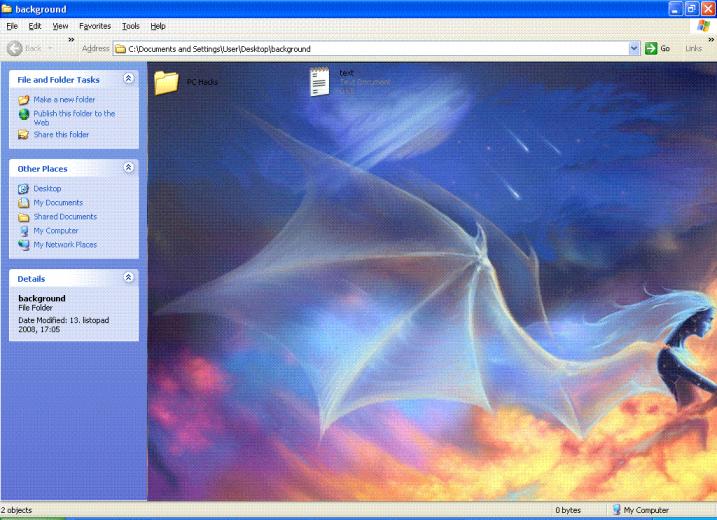Click the My Network Places icon
Screen dimensions: 717x520
[x=23, y=245]
